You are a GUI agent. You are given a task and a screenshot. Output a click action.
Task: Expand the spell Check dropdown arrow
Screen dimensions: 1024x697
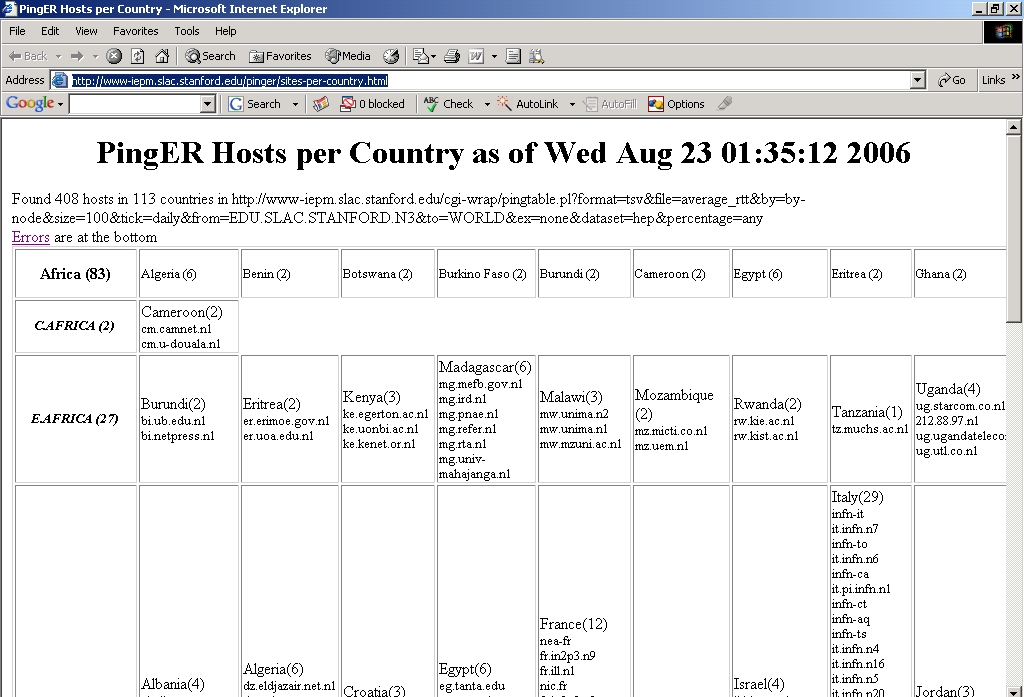coord(487,104)
